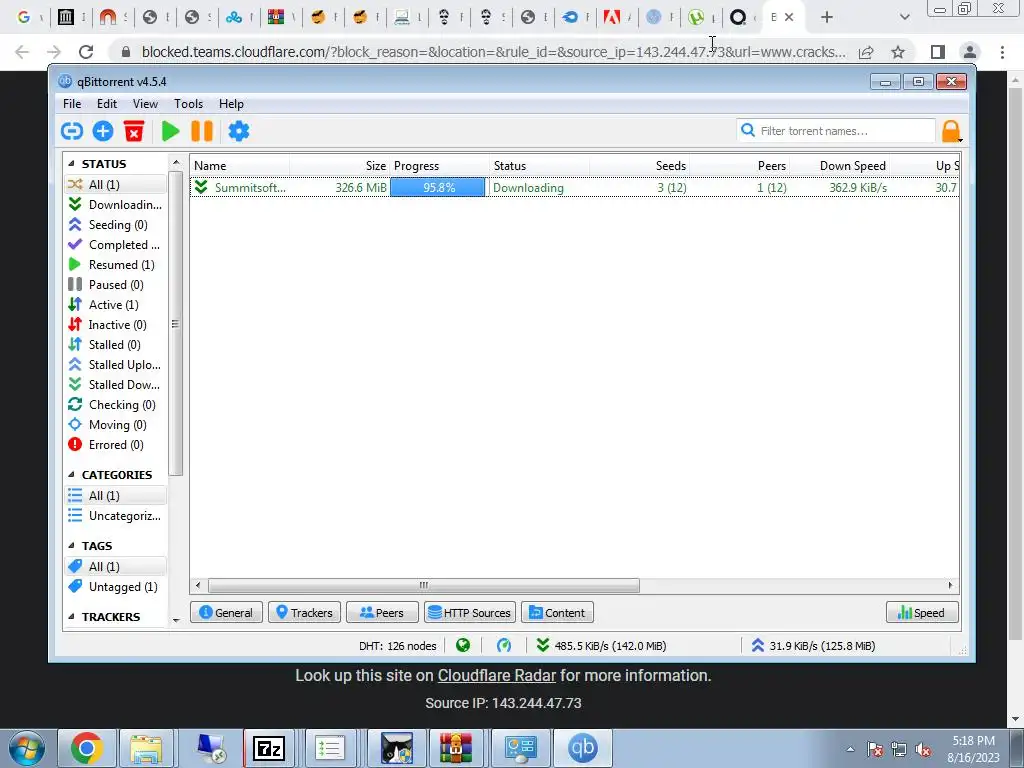Screen dimensions: 1024x768
Task: Open the Chrome tab search chevron
Action: [904, 17]
